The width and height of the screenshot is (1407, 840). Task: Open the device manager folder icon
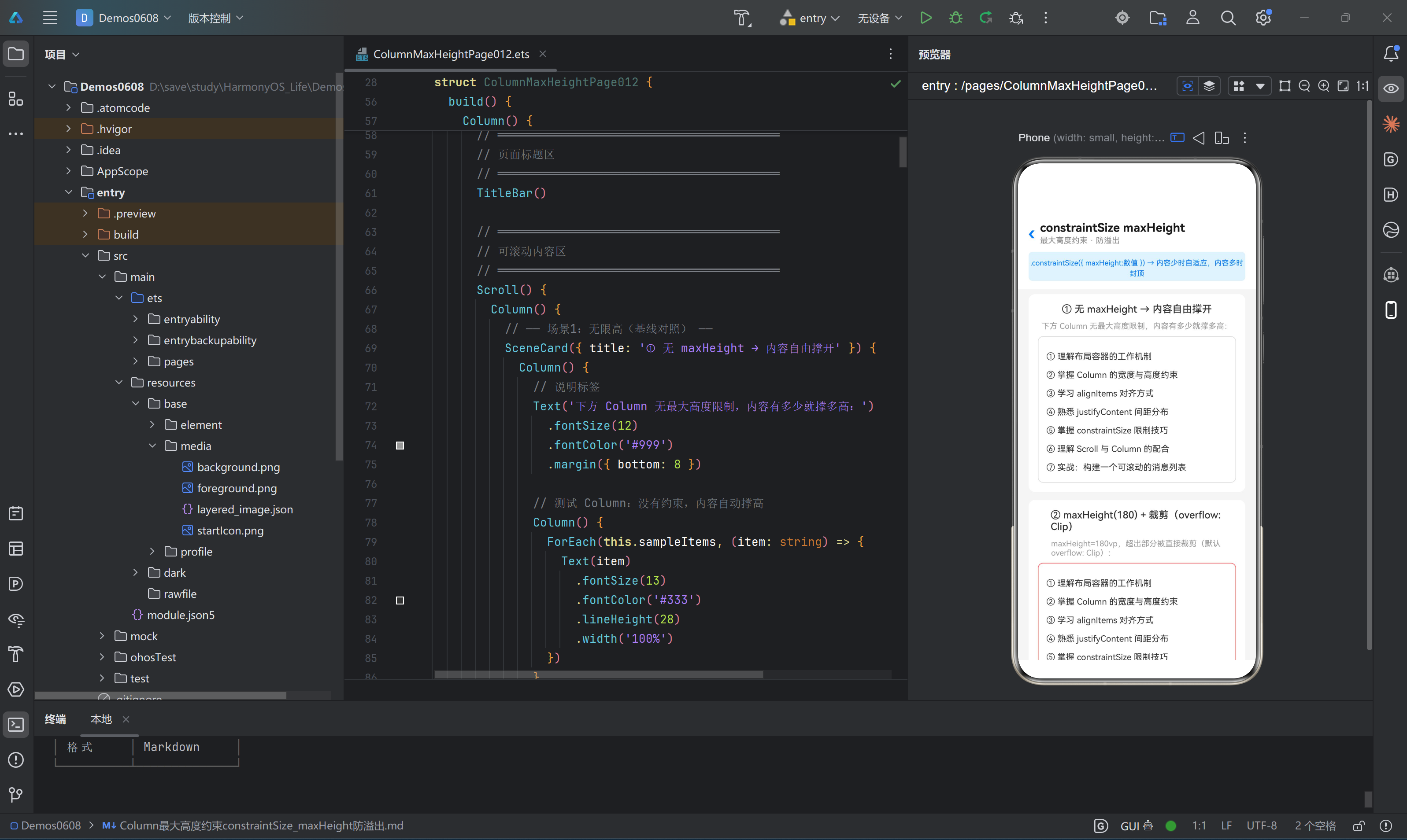pos(1157,18)
